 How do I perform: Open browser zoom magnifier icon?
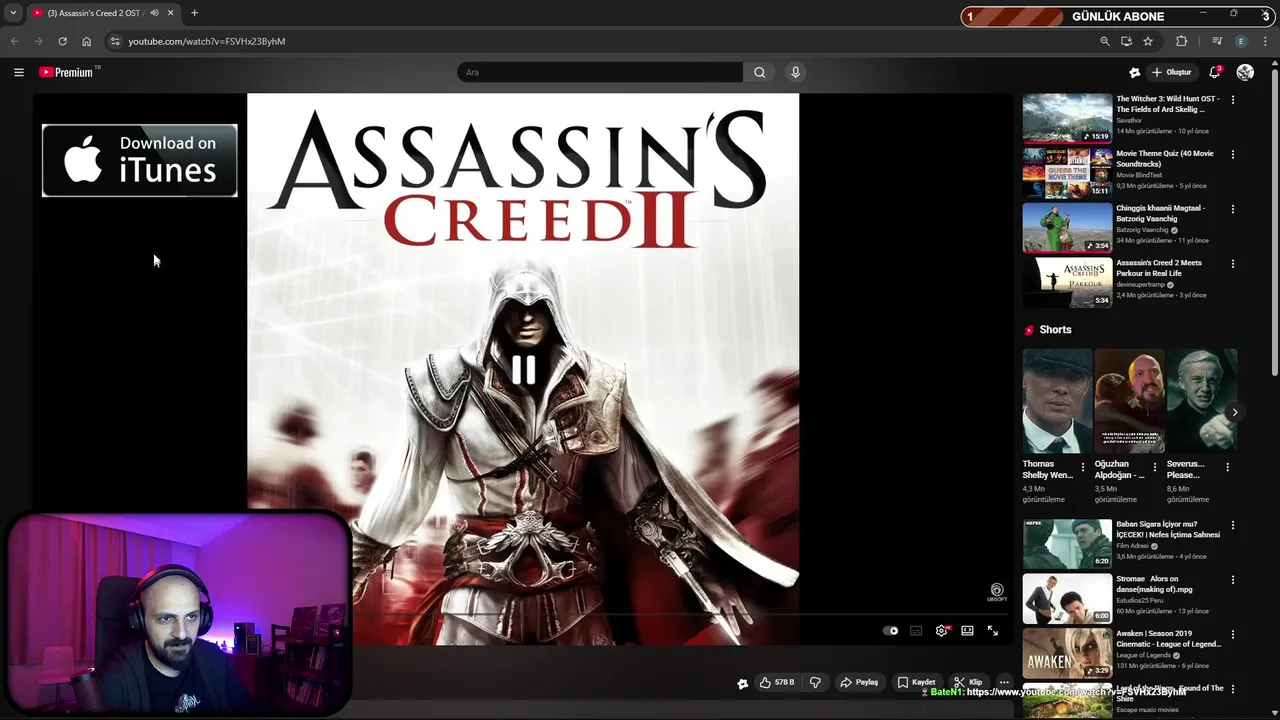1105,41
